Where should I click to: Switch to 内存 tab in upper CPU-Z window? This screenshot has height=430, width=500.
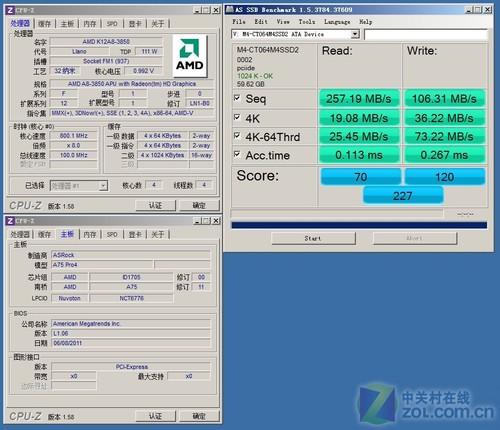(x=90, y=24)
